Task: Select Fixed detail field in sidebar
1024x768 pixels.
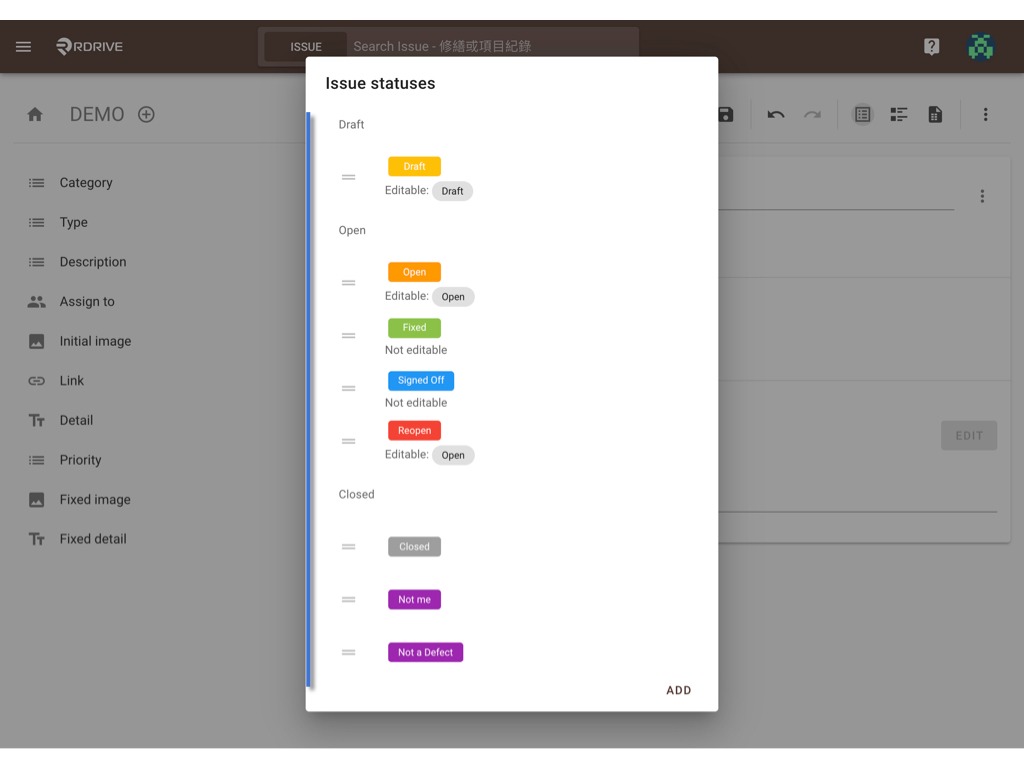Action: [93, 539]
